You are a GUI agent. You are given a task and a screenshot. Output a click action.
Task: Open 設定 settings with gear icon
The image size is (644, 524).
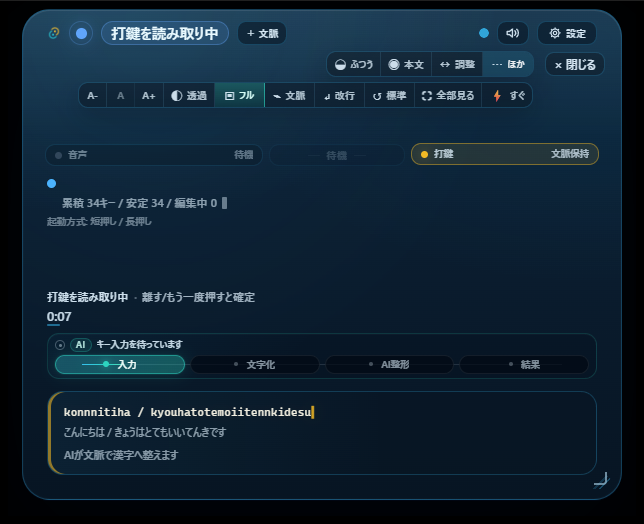(x=567, y=33)
